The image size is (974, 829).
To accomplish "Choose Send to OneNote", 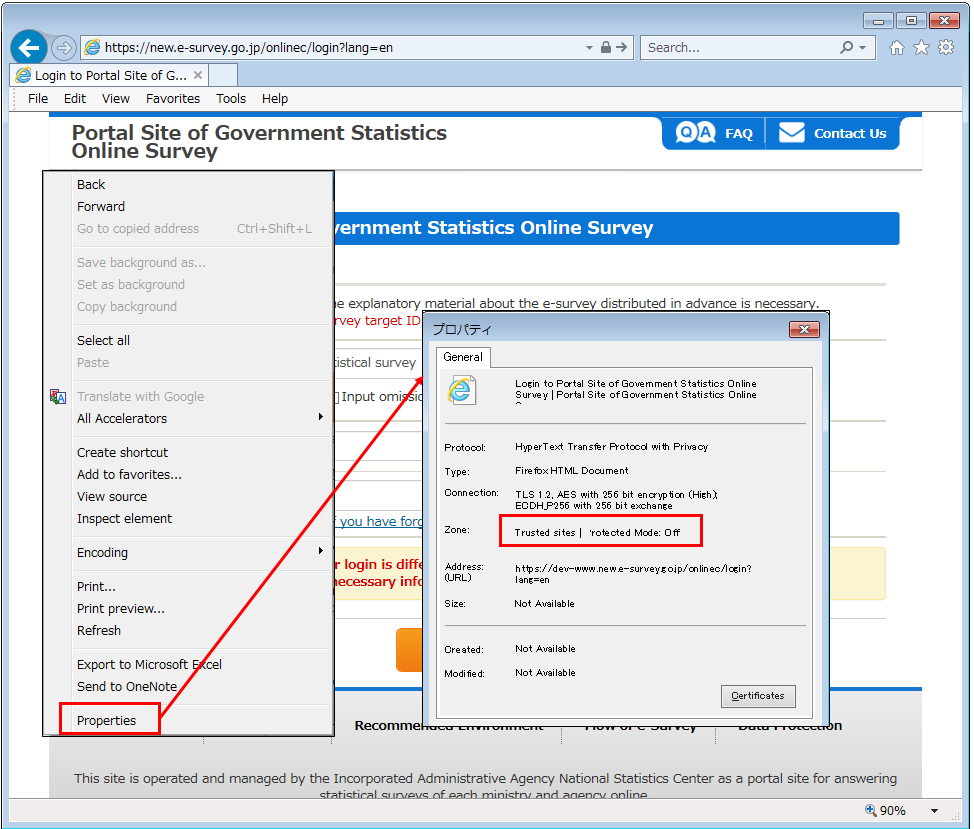I will [203, 686].
